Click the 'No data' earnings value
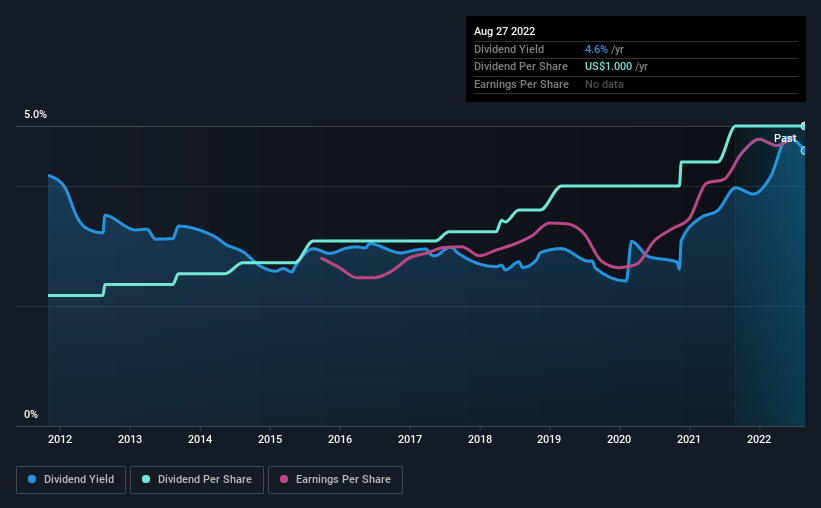The width and height of the screenshot is (821, 508). click(604, 84)
